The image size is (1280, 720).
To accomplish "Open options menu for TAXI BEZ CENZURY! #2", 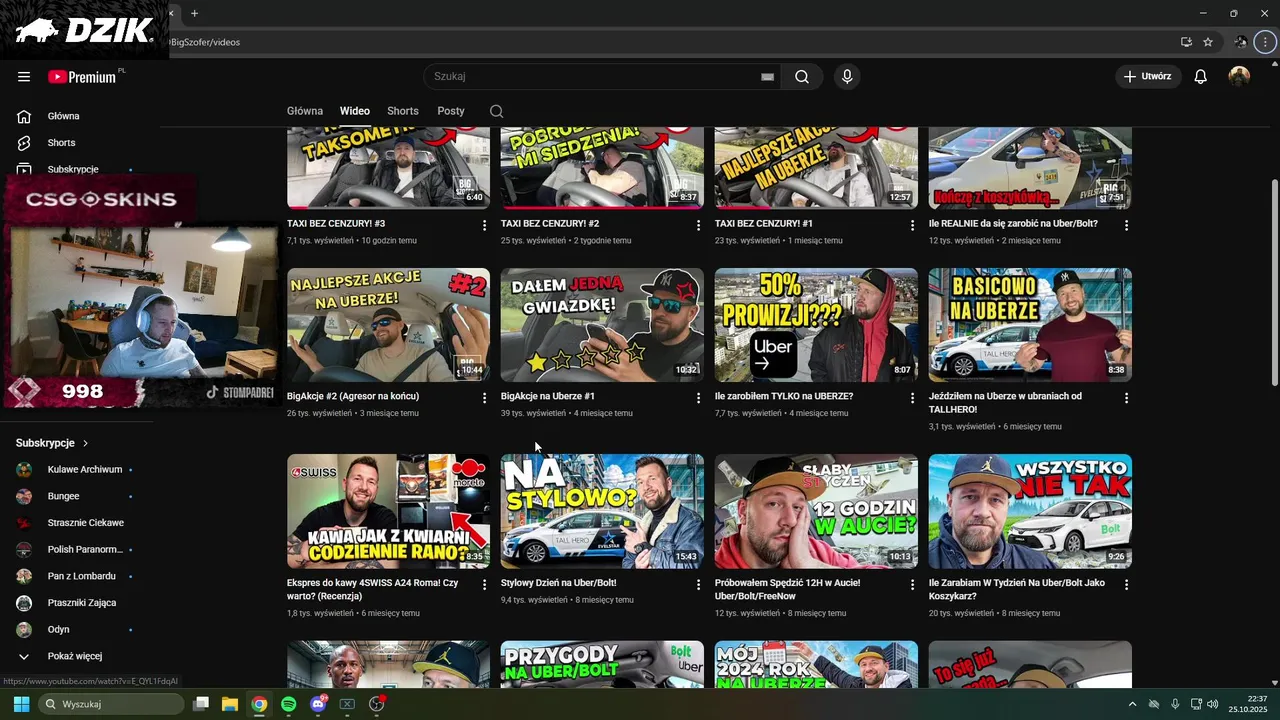I will (699, 225).
